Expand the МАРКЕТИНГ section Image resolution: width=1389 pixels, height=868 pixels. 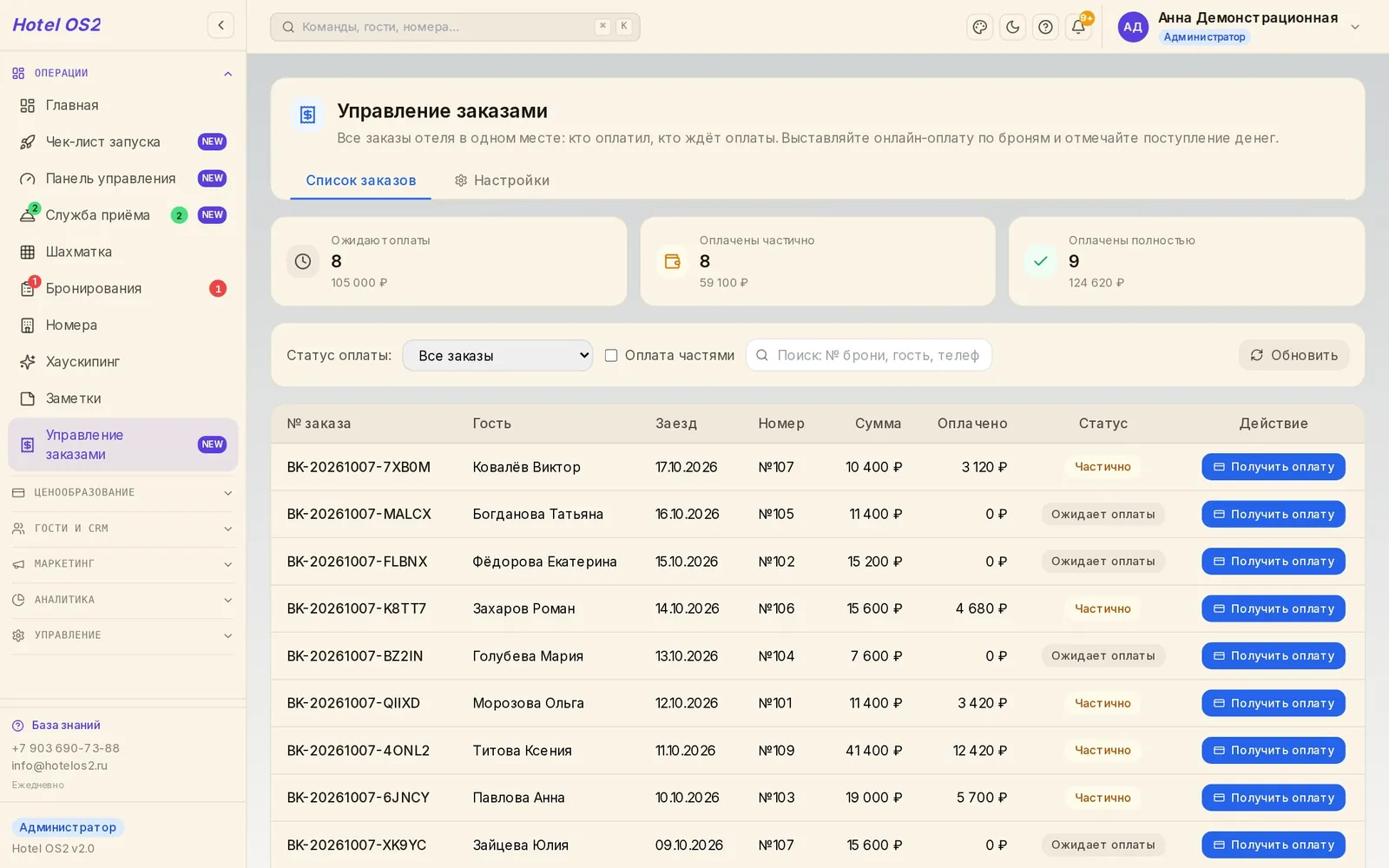[x=123, y=563]
